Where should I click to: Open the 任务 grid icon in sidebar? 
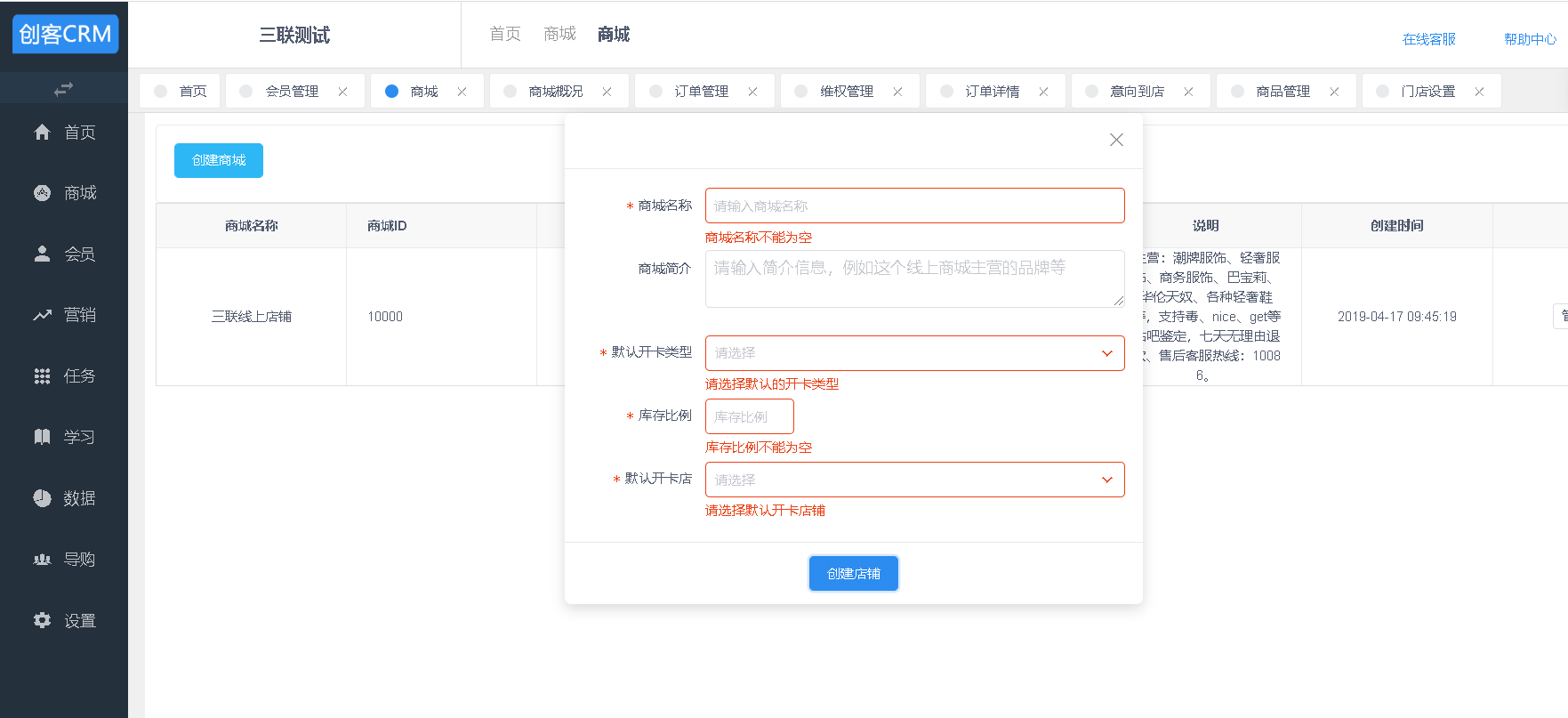42,376
